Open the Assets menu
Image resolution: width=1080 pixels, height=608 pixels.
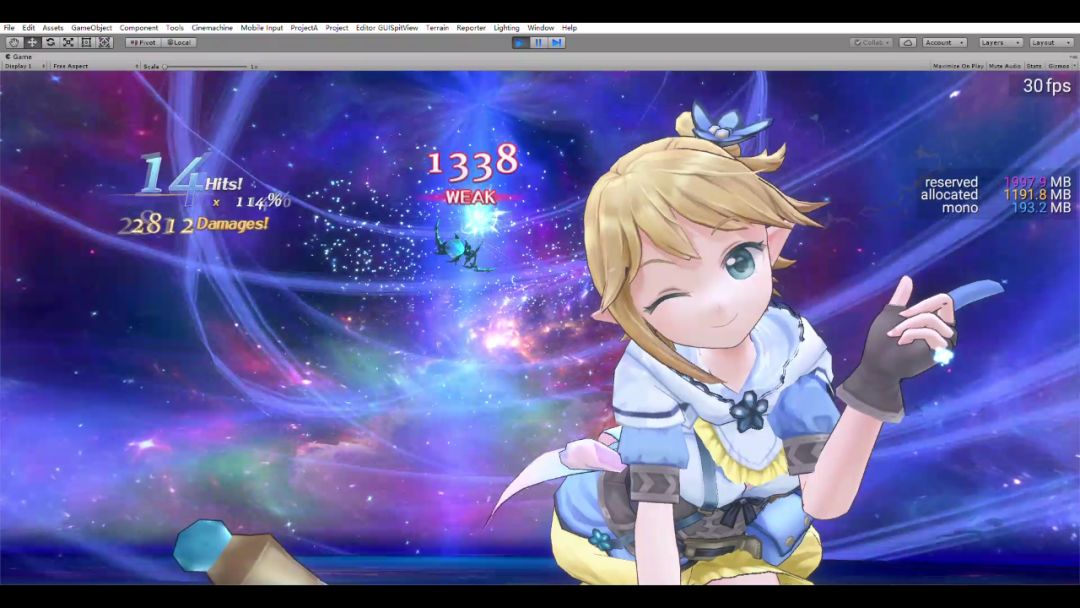tap(53, 28)
